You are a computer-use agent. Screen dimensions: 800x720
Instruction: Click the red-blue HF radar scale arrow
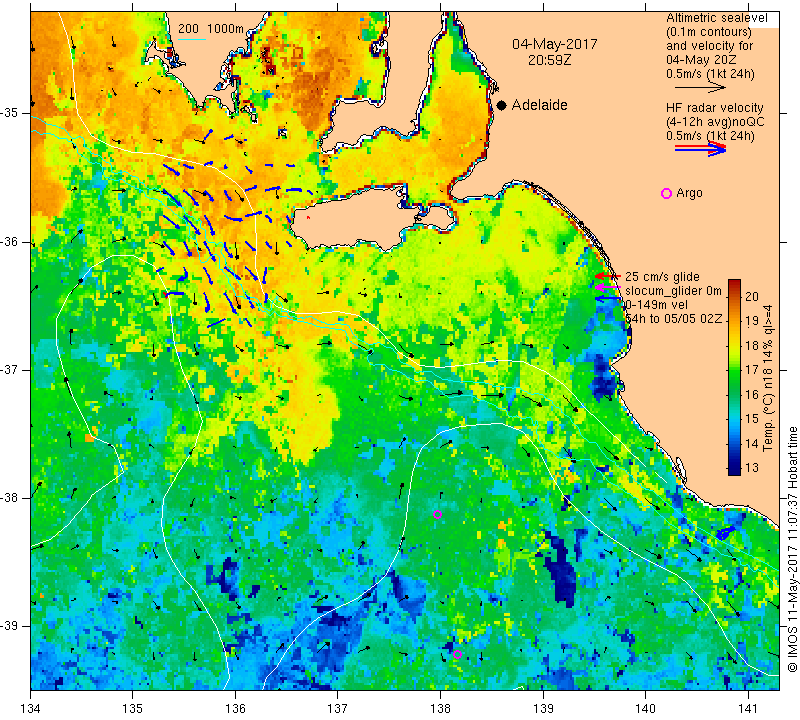(x=701, y=149)
